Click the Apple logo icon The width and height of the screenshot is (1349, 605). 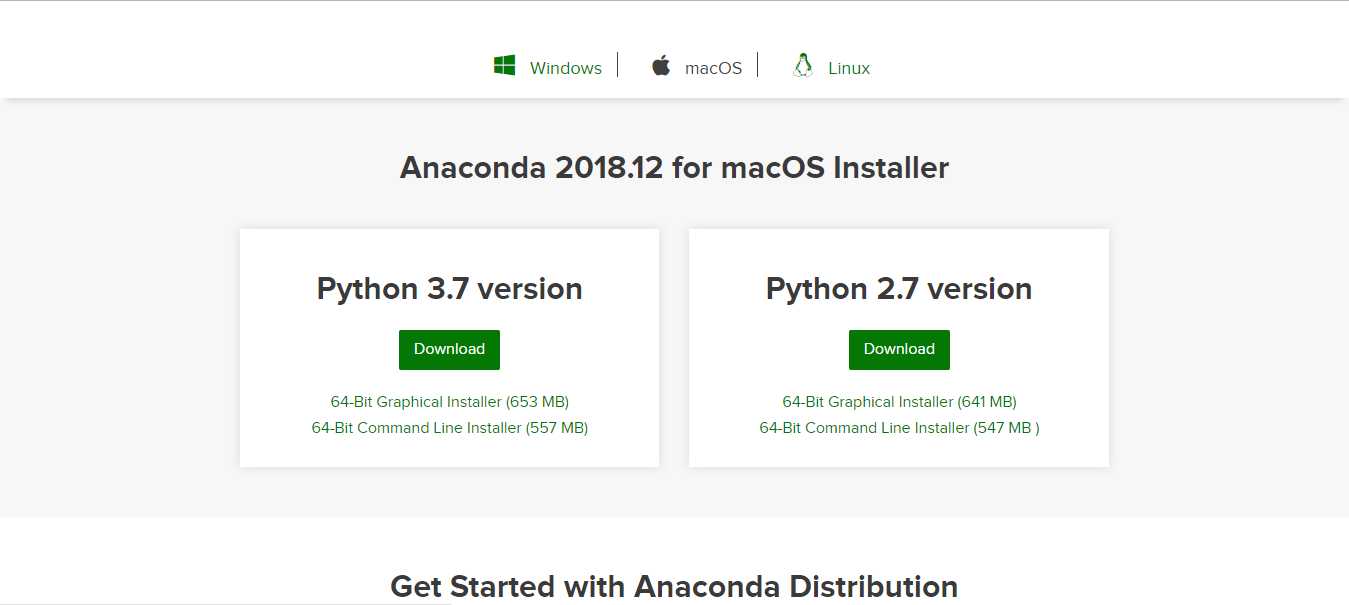[661, 66]
